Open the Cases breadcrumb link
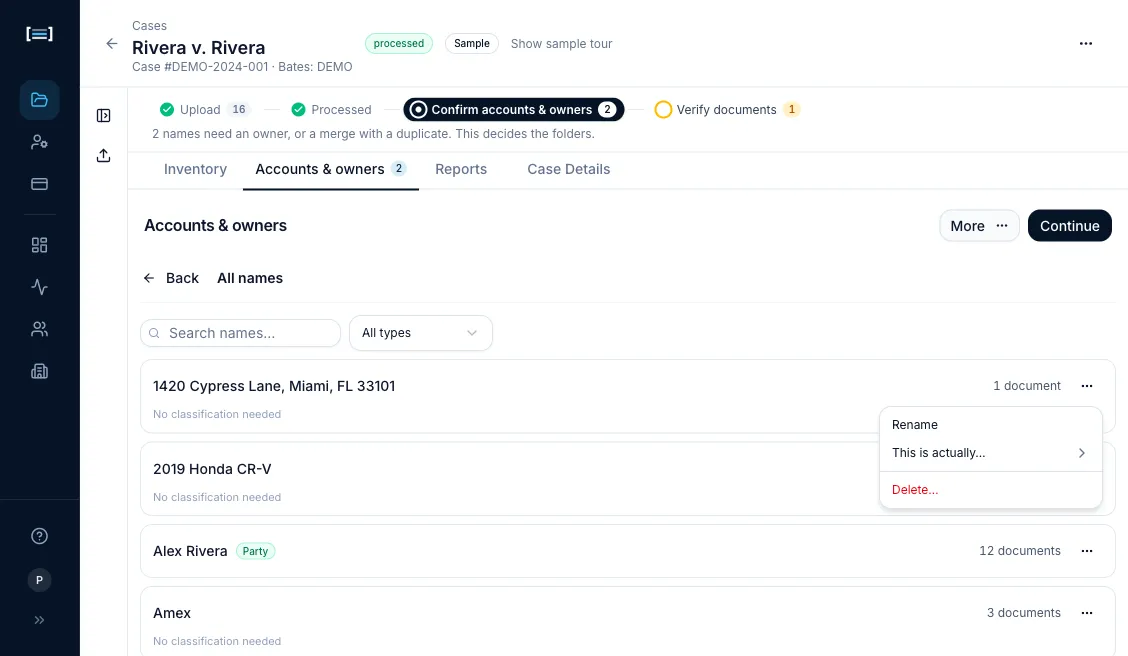Screen dimensions: 1128x656 click(150, 26)
